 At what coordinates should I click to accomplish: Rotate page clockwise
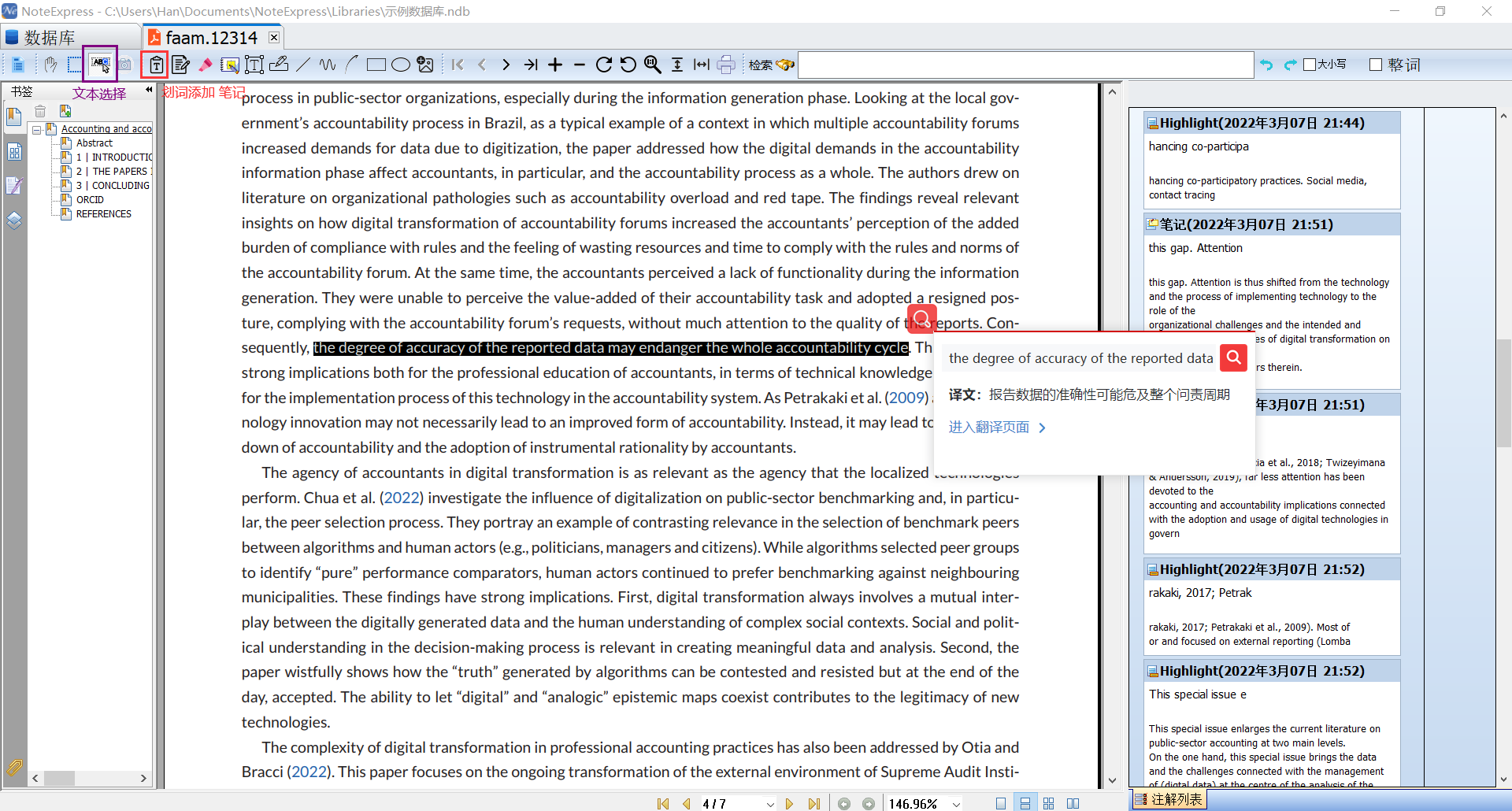[604, 65]
